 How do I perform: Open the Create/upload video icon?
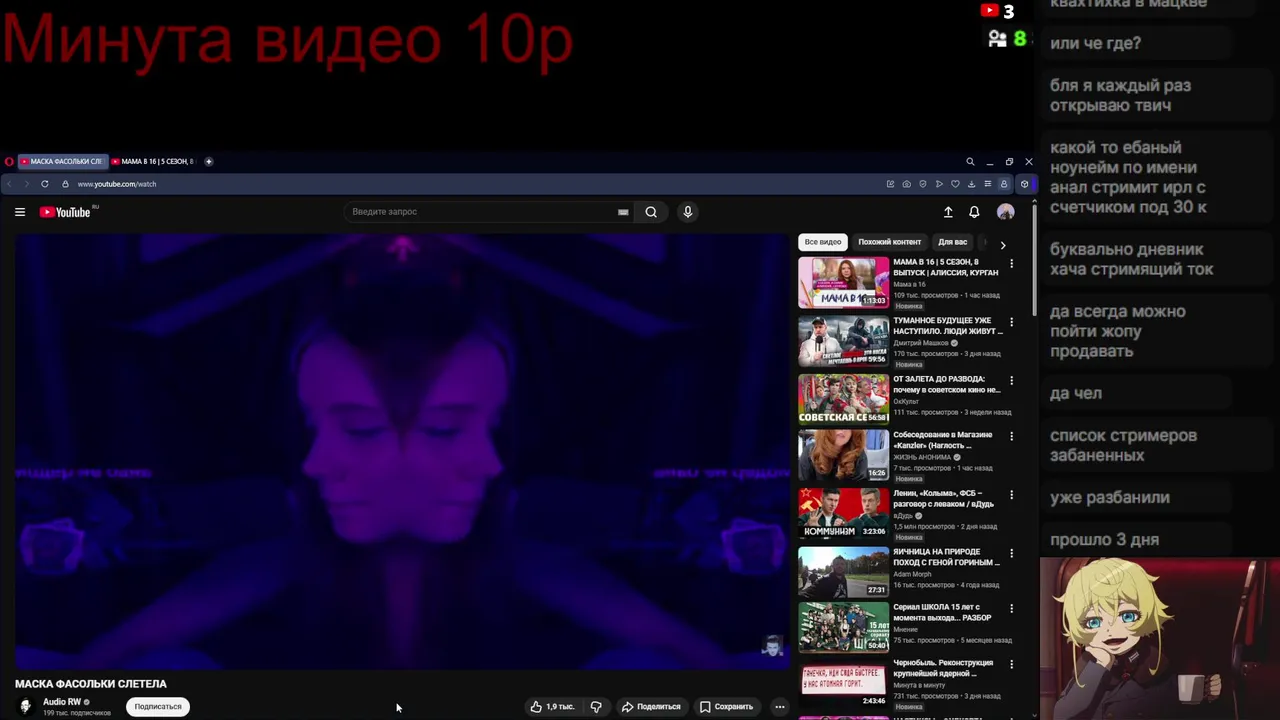[x=948, y=212]
